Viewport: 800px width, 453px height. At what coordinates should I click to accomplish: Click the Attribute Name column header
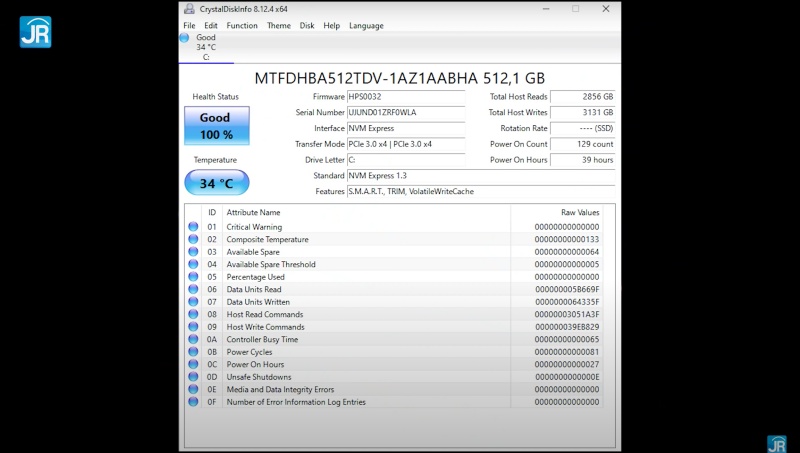[253, 212]
